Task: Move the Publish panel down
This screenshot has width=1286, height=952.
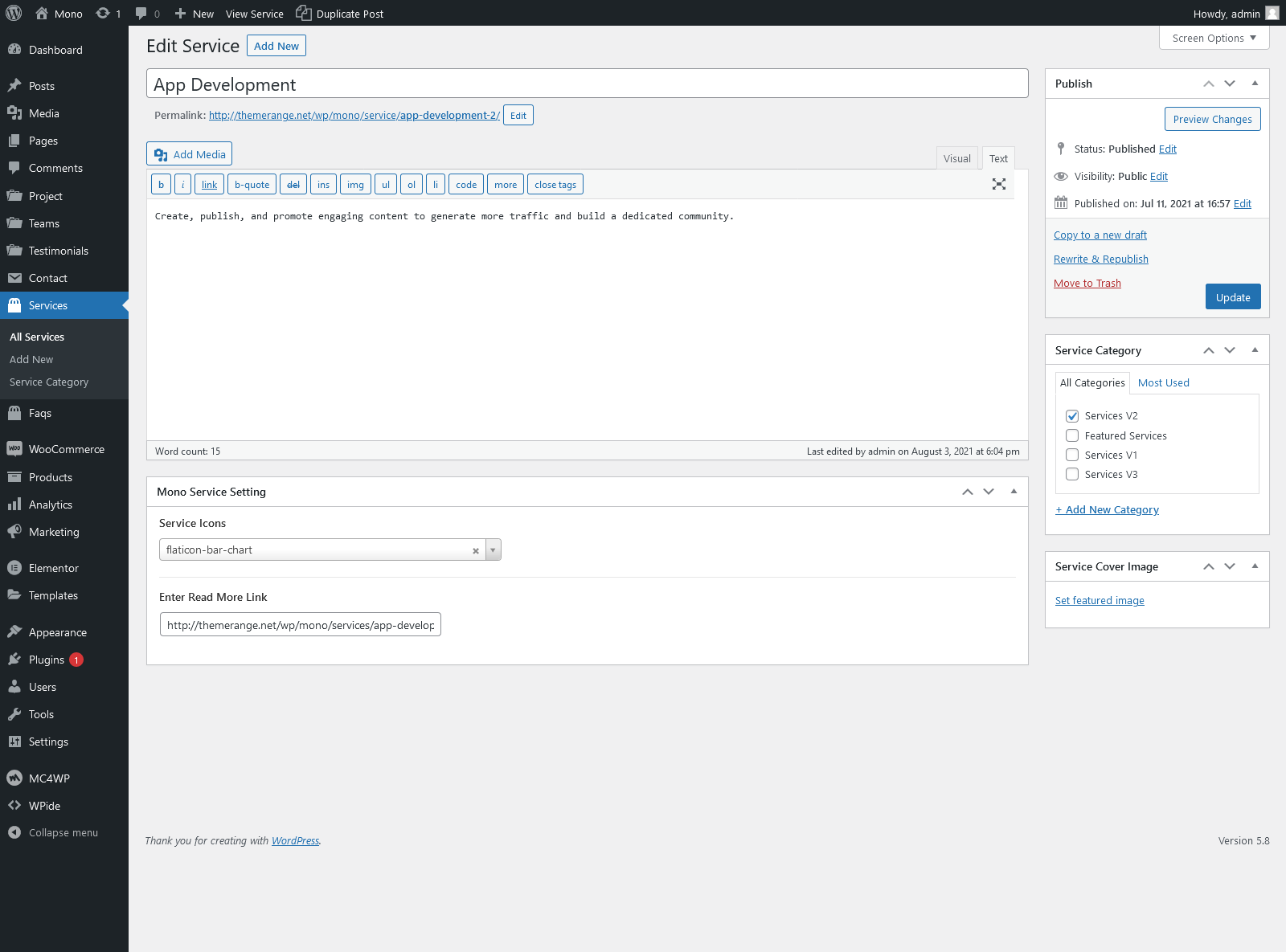Action: (x=1230, y=84)
